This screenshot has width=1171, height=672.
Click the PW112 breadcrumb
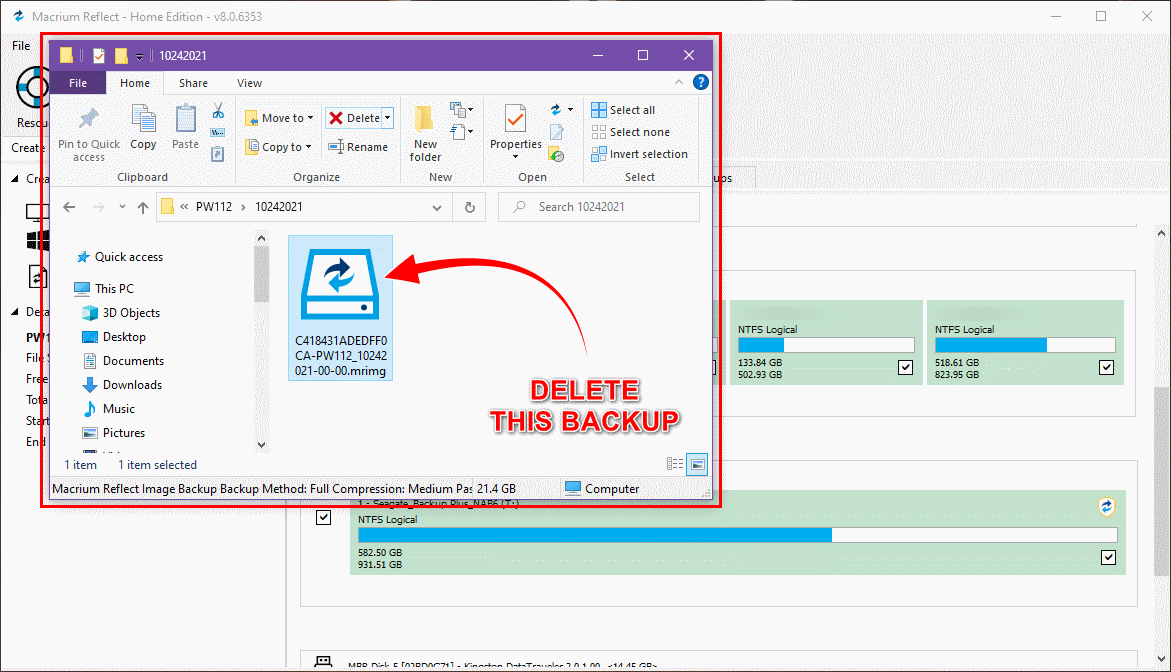click(214, 207)
